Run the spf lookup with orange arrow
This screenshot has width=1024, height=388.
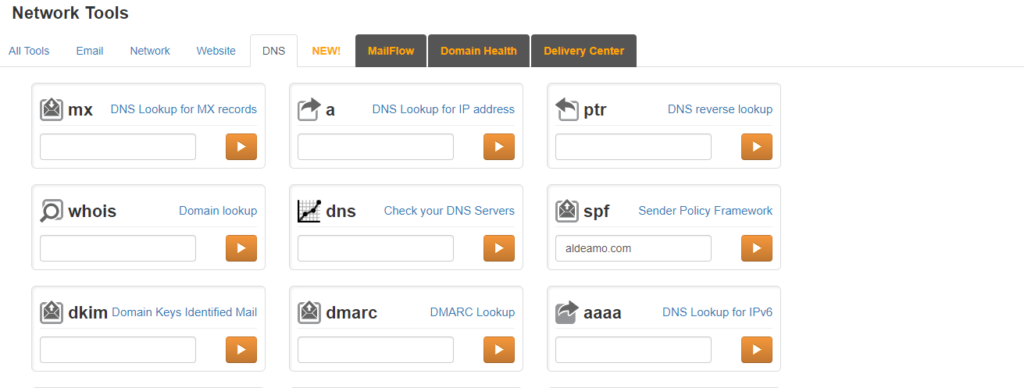click(756, 248)
